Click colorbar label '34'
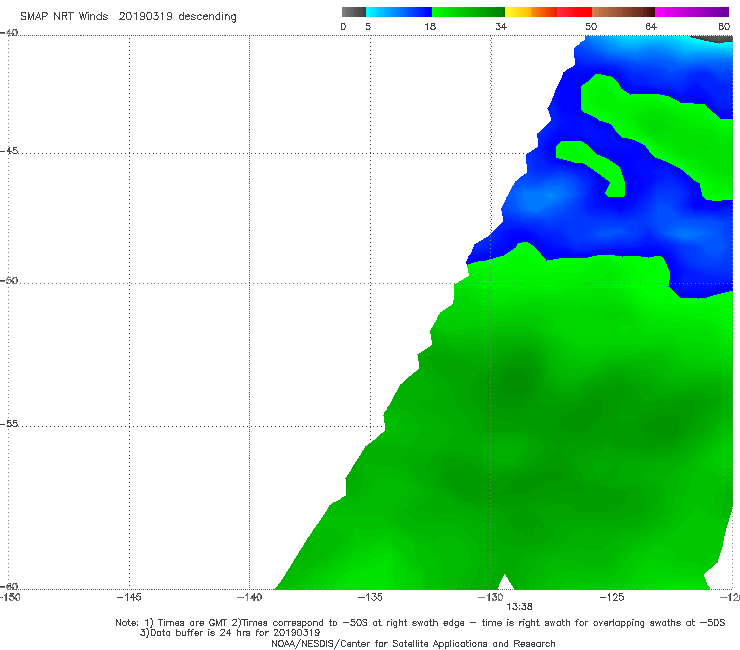The height and width of the screenshot is (650, 740). click(501, 26)
